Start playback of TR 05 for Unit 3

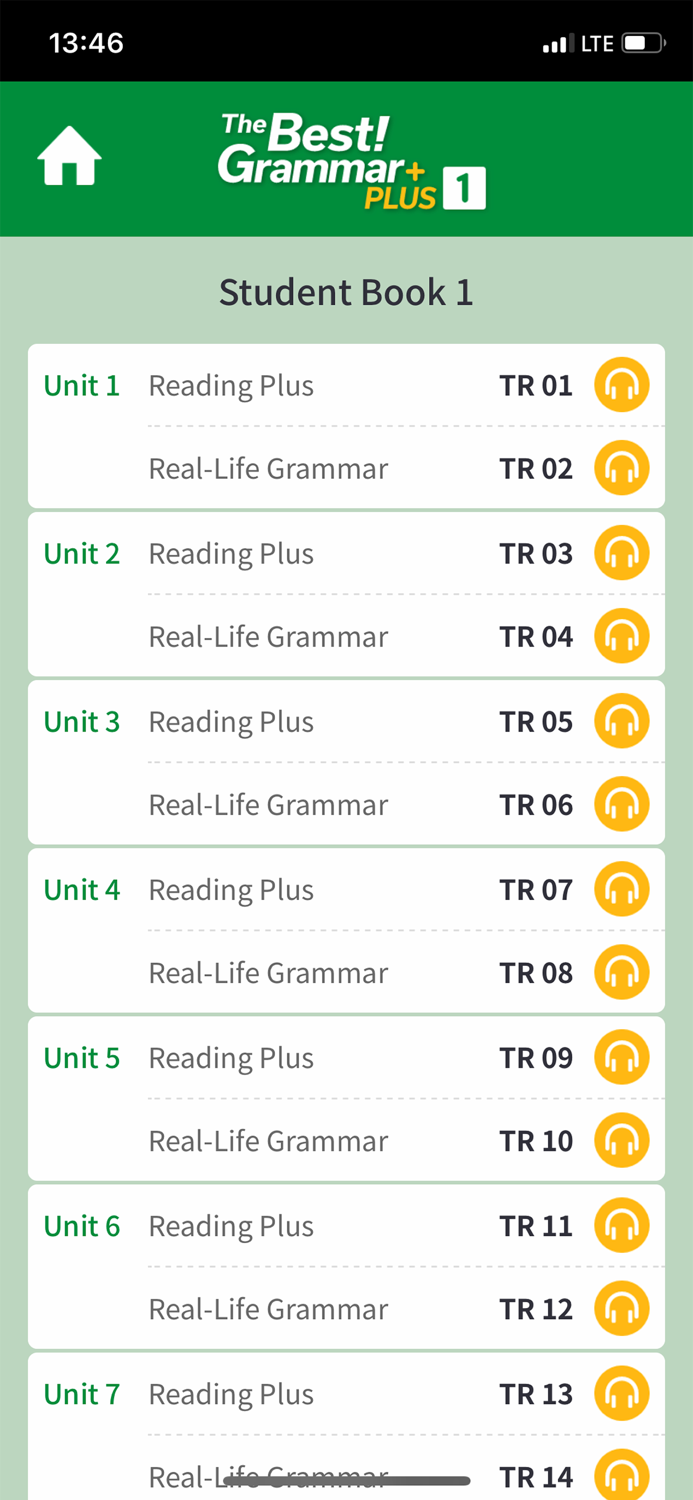(621, 720)
